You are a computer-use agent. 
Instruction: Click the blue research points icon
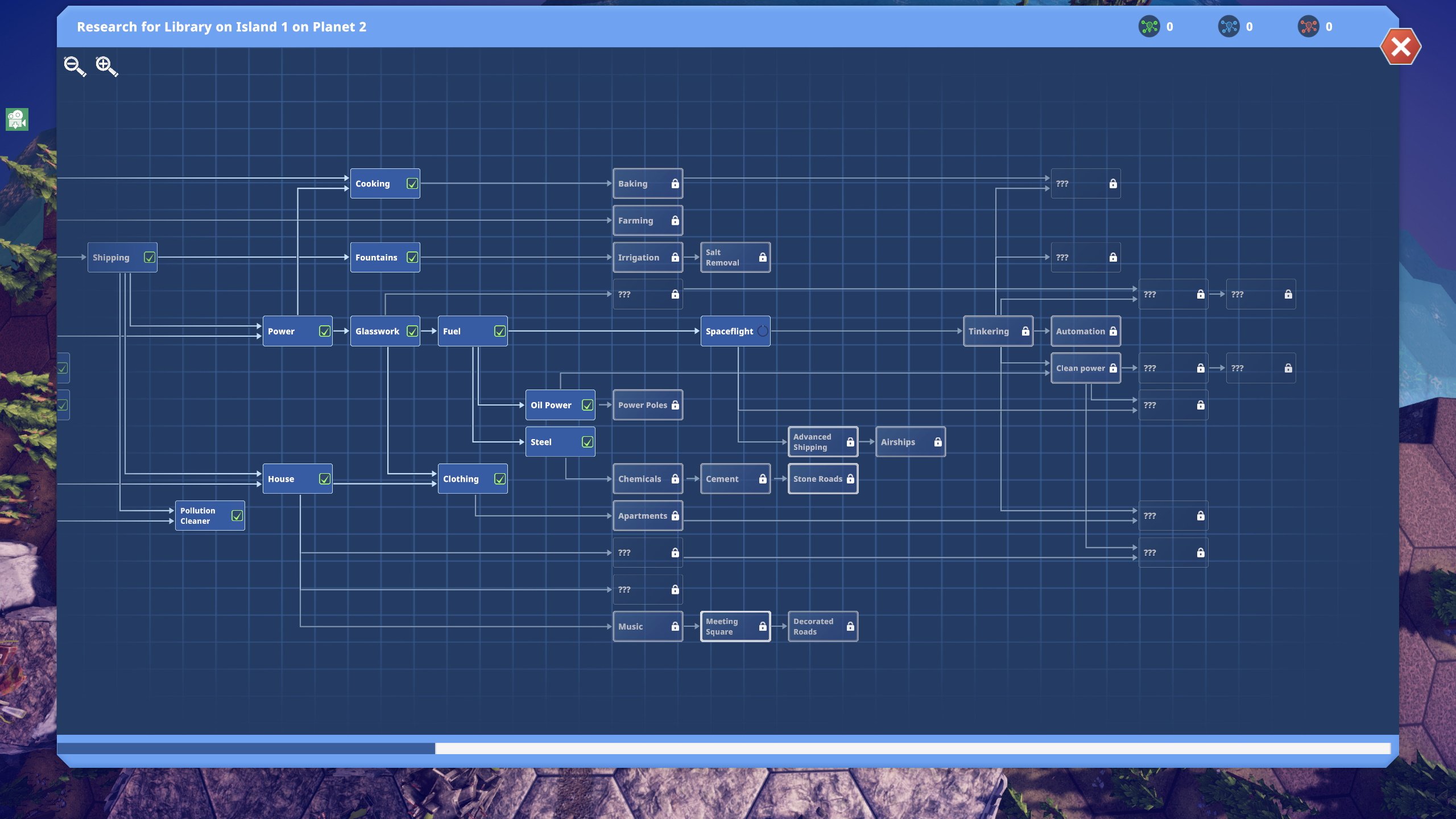(1228, 27)
